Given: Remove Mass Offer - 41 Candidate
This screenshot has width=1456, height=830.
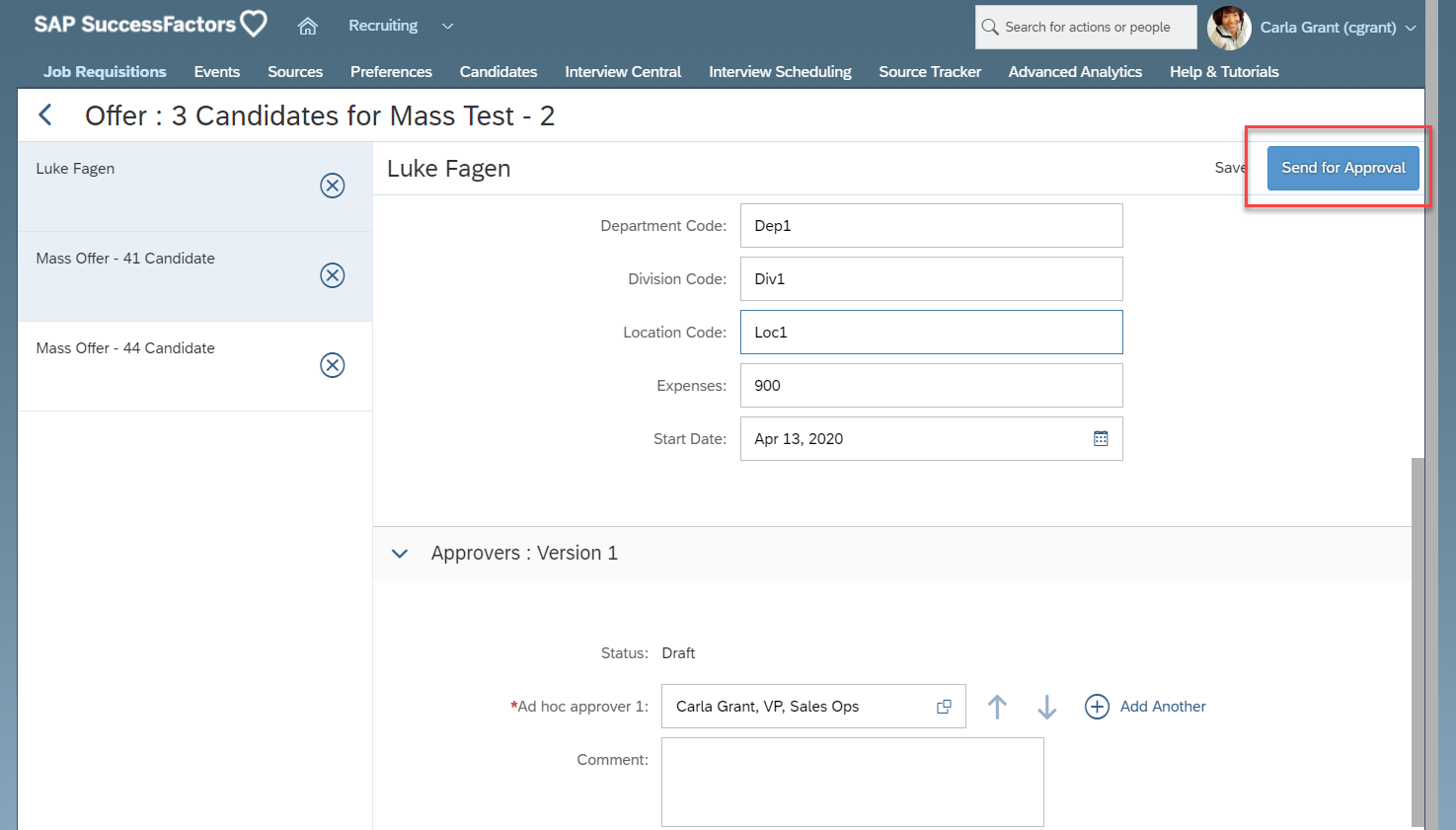Looking at the screenshot, I should click(333, 275).
